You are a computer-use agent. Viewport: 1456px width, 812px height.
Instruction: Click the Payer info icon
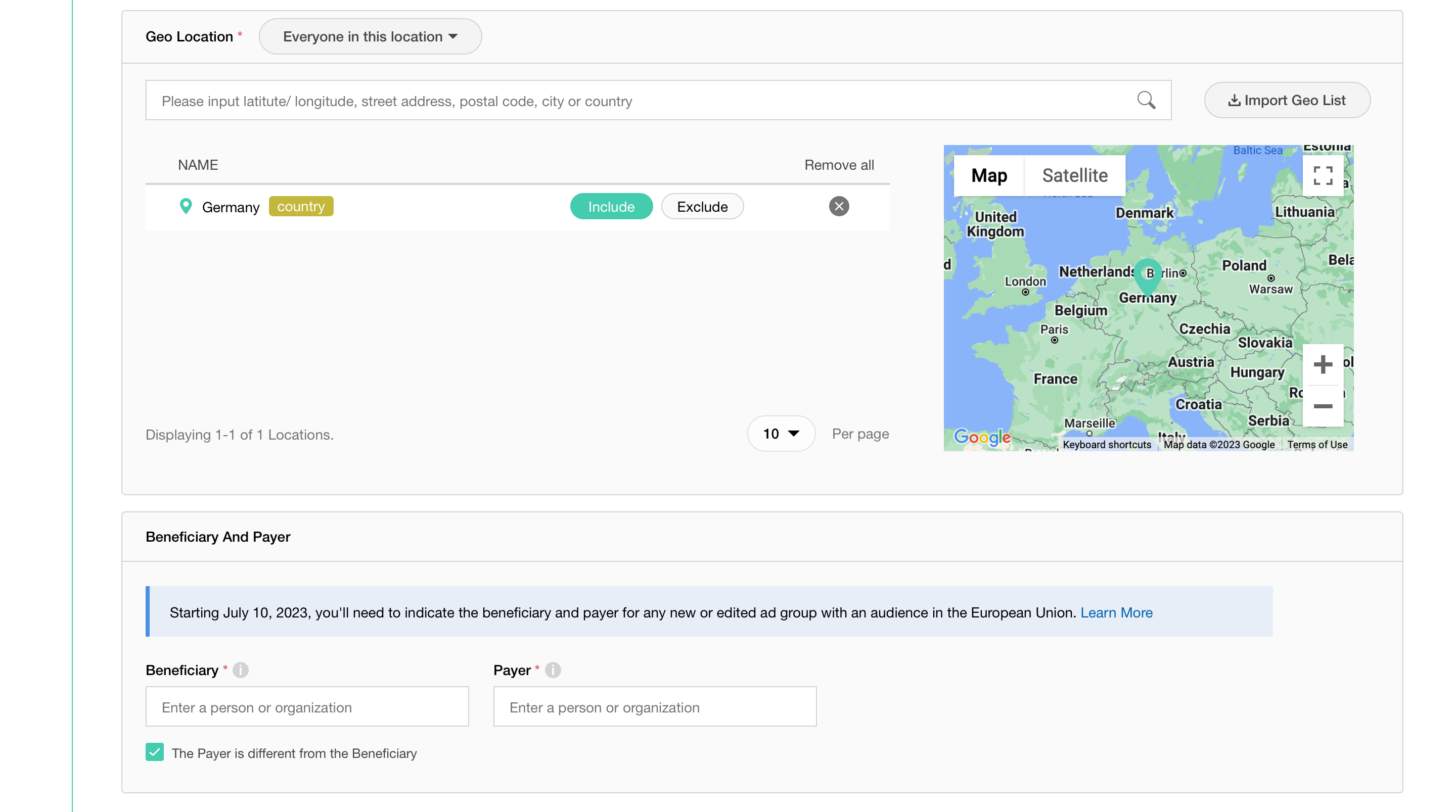point(553,670)
